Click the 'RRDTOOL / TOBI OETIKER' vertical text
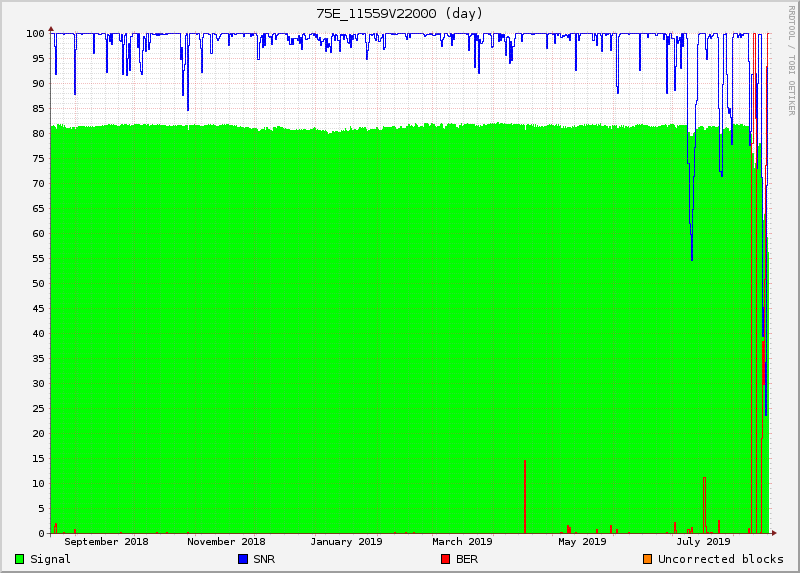Viewport: 800px width, 573px height. pyautogui.click(x=791, y=60)
